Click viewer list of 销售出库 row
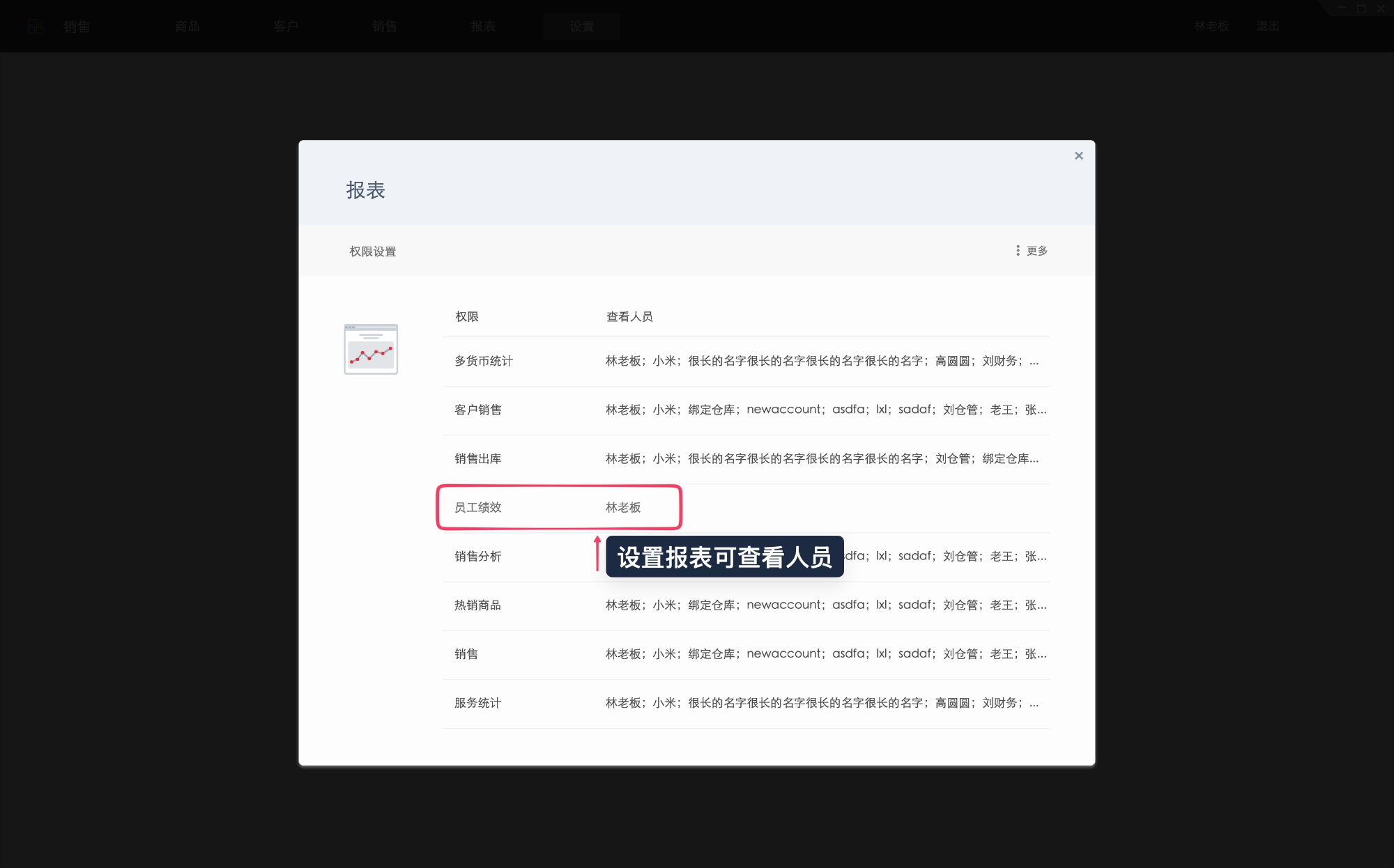 click(x=822, y=458)
